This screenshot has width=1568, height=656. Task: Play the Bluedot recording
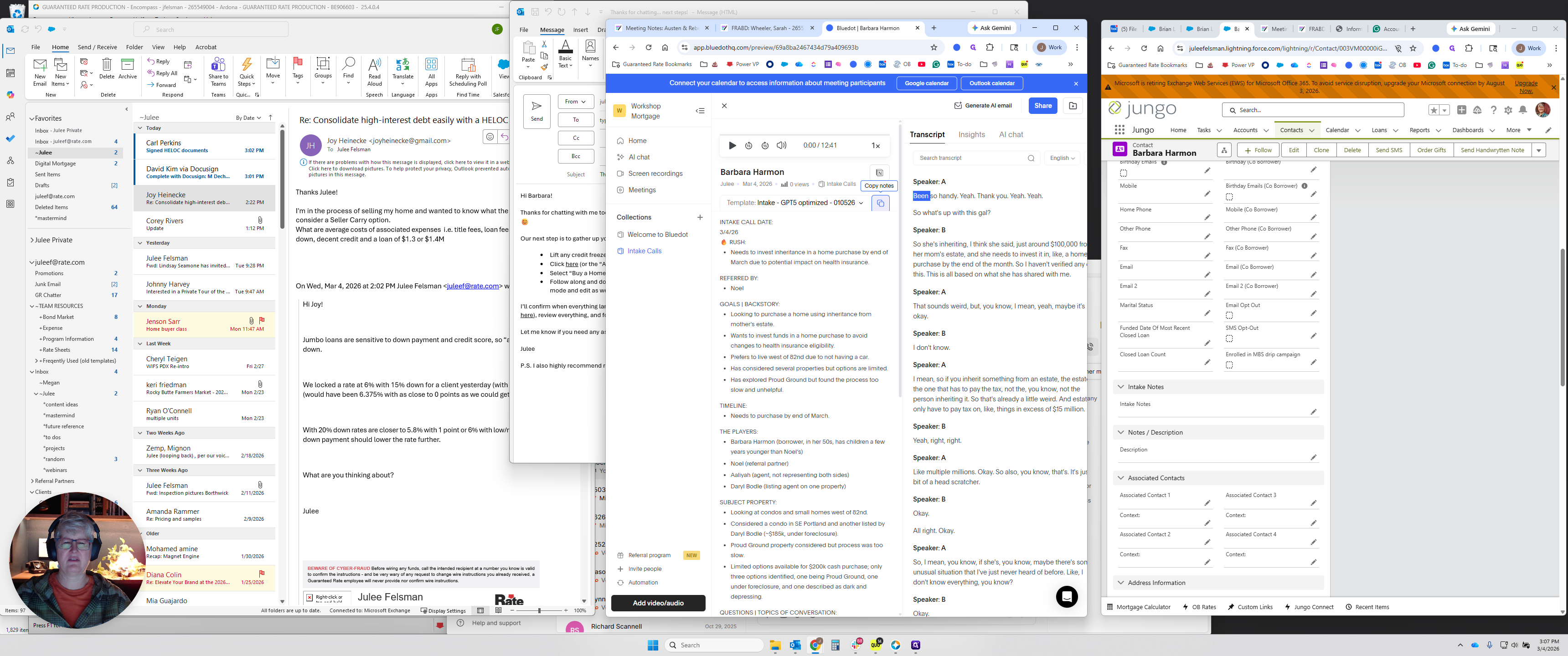coord(732,145)
